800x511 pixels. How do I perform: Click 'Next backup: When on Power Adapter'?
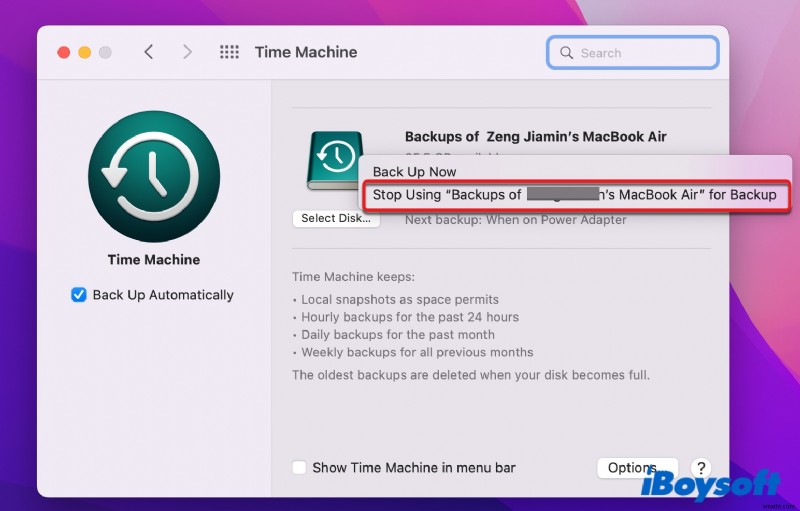tap(516, 220)
